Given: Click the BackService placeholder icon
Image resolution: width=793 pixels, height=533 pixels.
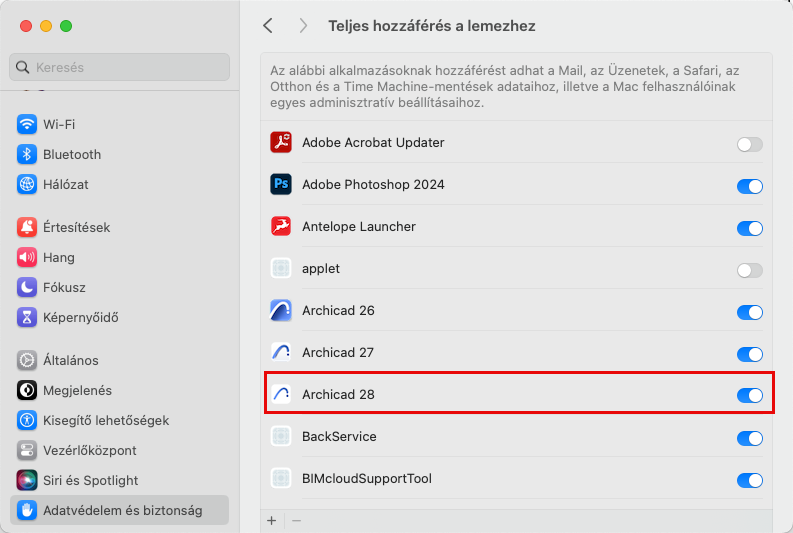Looking at the screenshot, I should [281, 436].
